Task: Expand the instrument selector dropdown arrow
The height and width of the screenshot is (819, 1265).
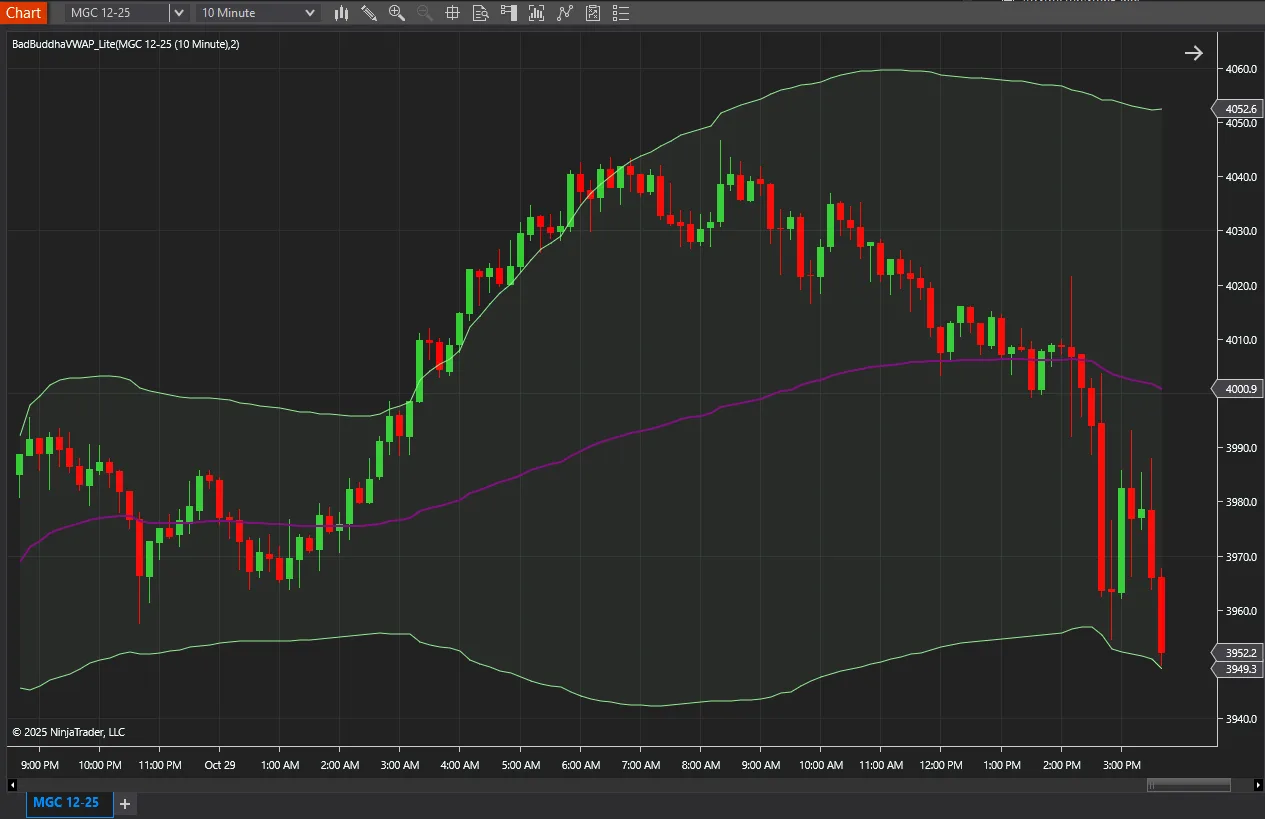Action: (178, 13)
